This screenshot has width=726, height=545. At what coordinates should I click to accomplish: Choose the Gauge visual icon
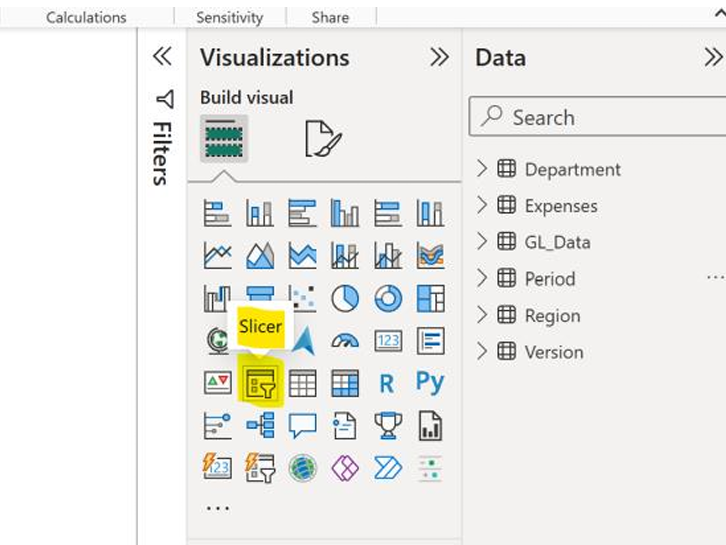(x=345, y=341)
